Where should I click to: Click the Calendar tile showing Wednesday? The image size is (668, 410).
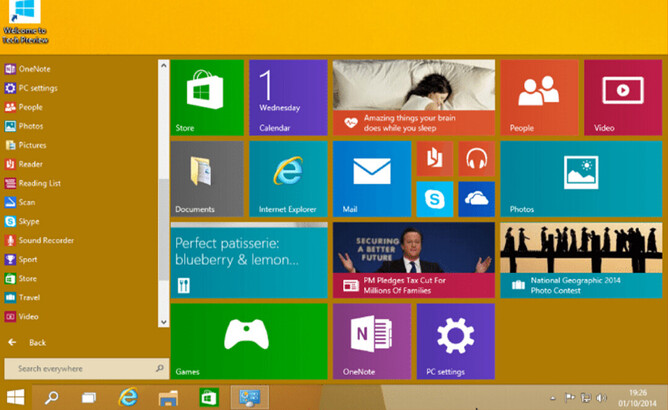[287, 97]
